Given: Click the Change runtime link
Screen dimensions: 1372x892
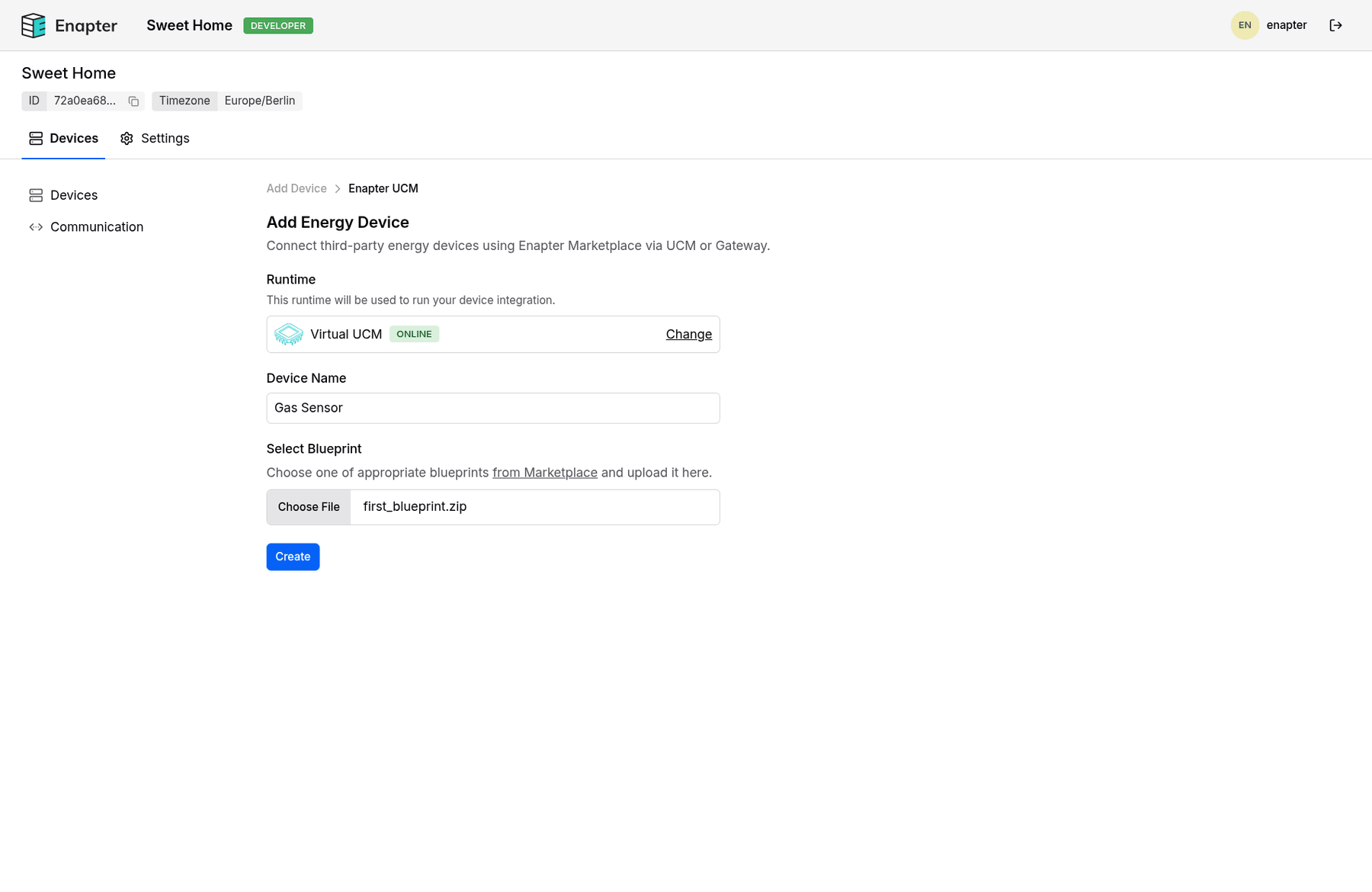Looking at the screenshot, I should click(x=688, y=334).
